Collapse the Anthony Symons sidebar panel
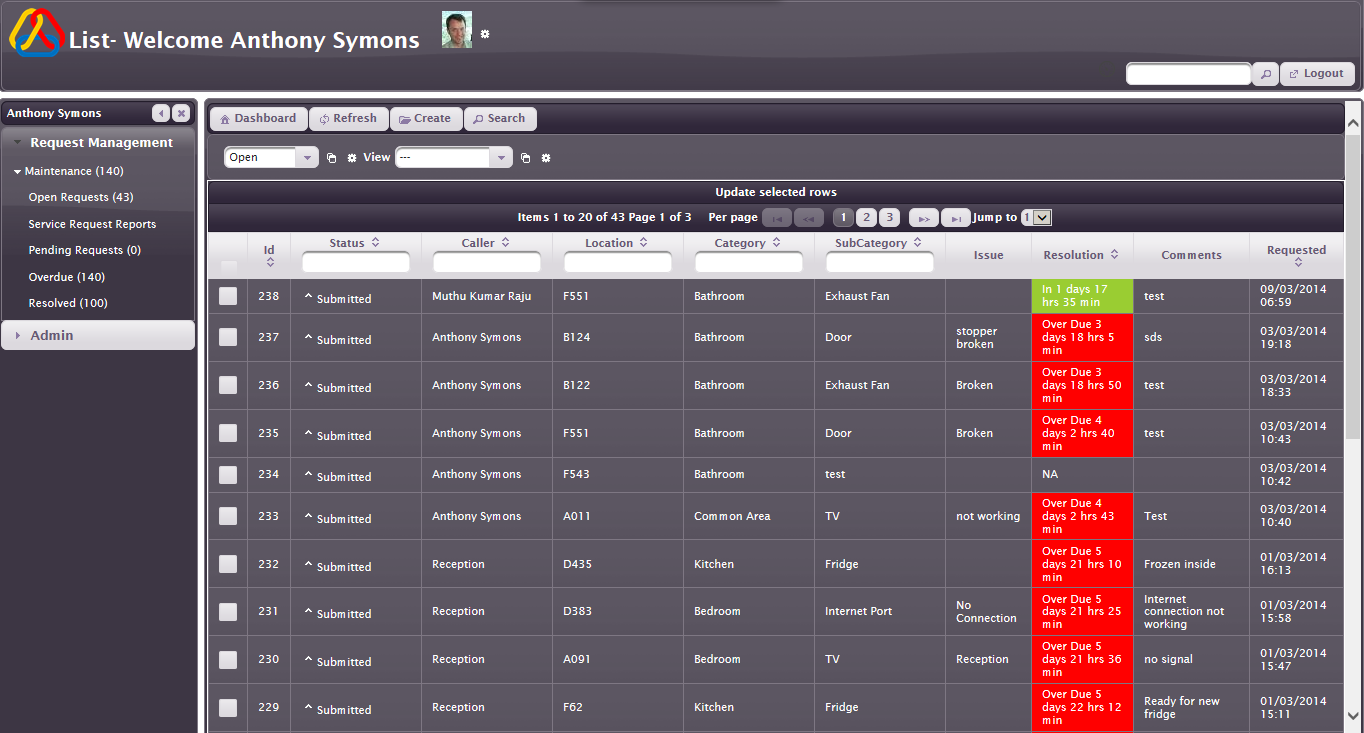1364x733 pixels. pyautogui.click(x=161, y=113)
